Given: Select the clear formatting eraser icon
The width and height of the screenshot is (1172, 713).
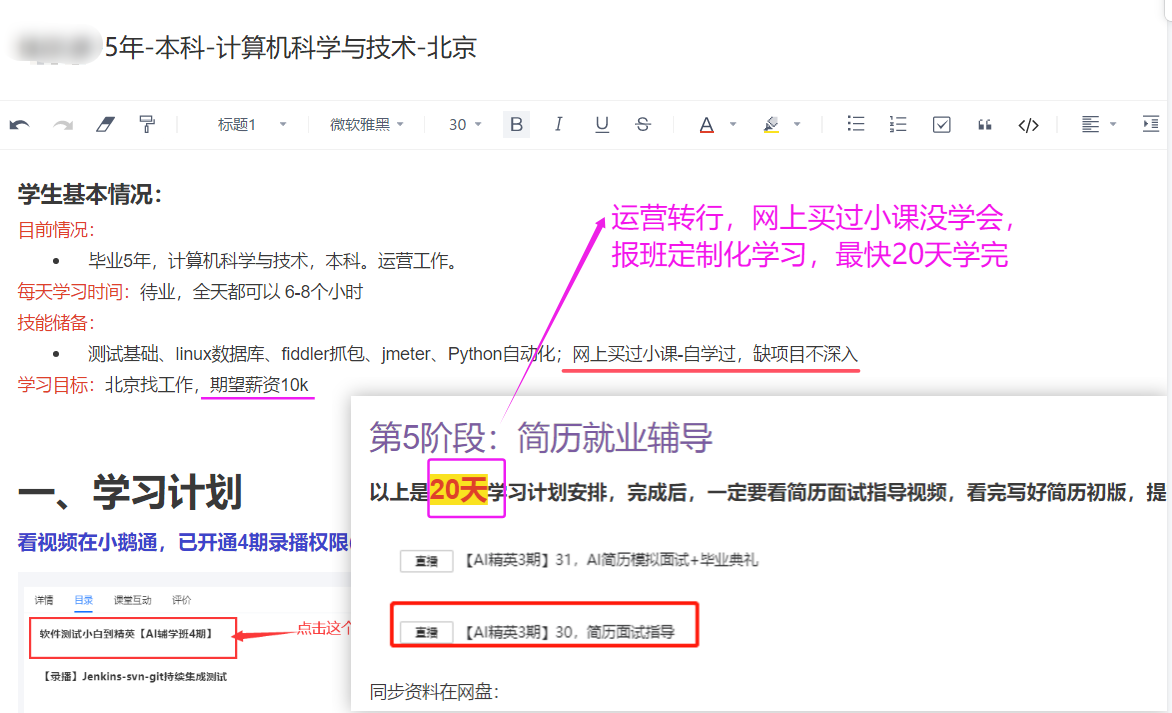Looking at the screenshot, I should click(x=105, y=125).
